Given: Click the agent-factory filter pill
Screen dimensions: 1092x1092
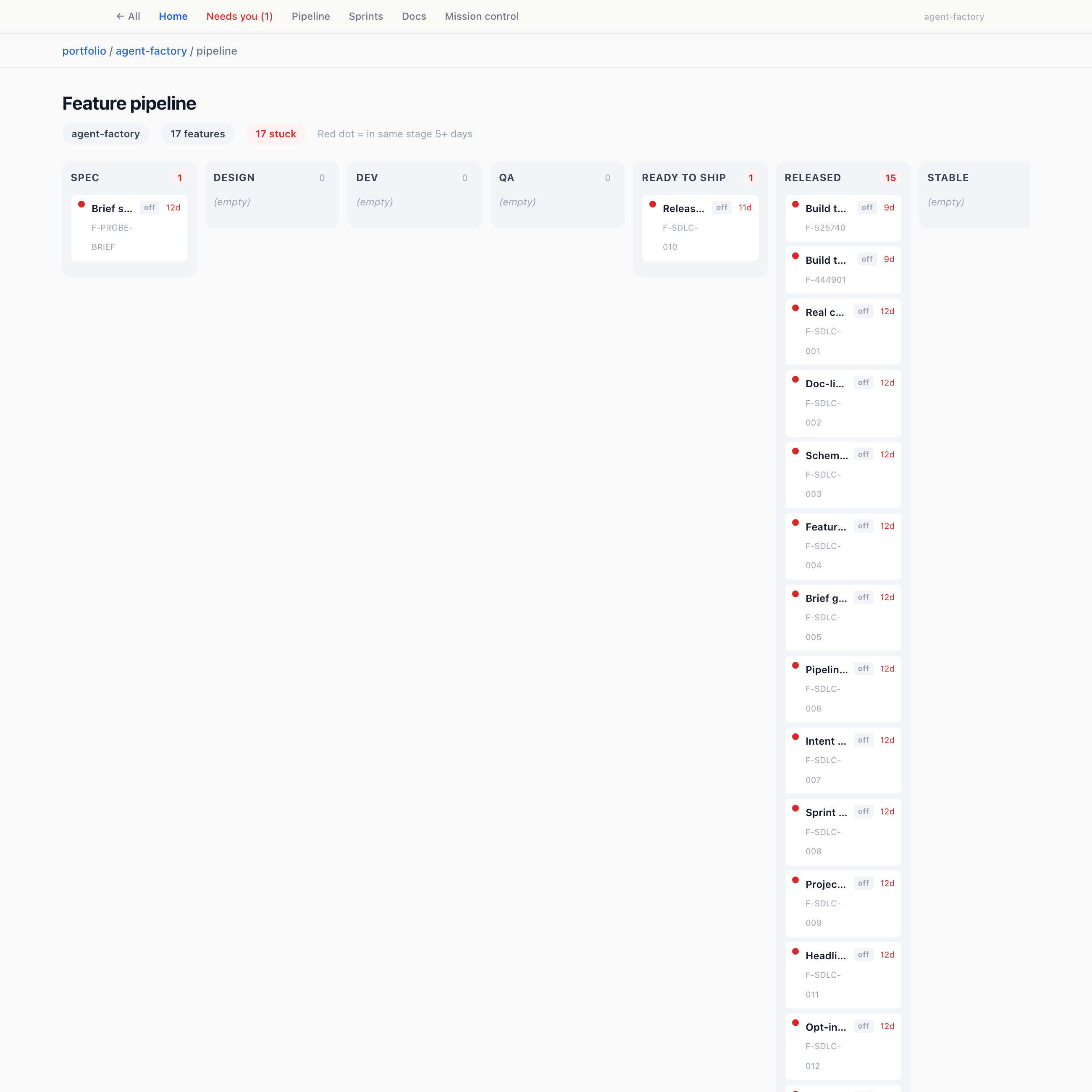Looking at the screenshot, I should click(106, 134).
